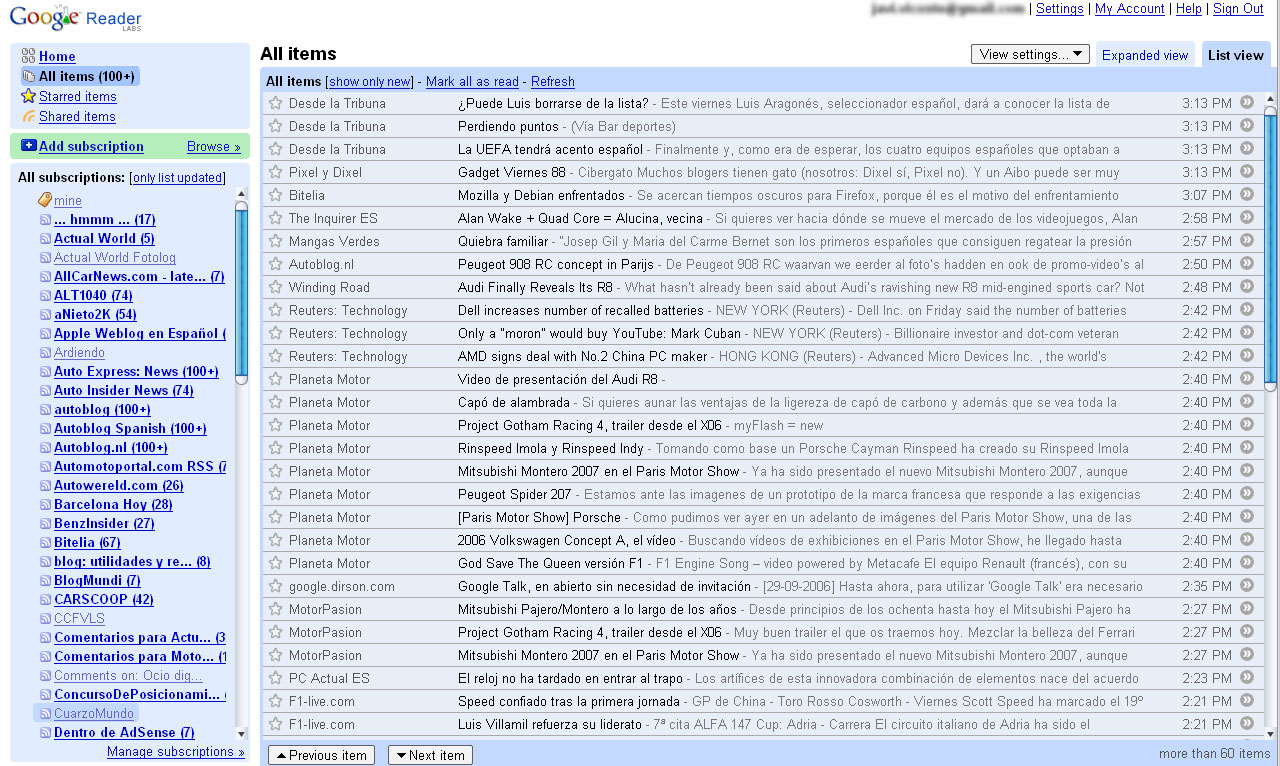Click arrow icon on 'Peugeot Spider 207' row
1280x766 pixels.
coord(1246,493)
